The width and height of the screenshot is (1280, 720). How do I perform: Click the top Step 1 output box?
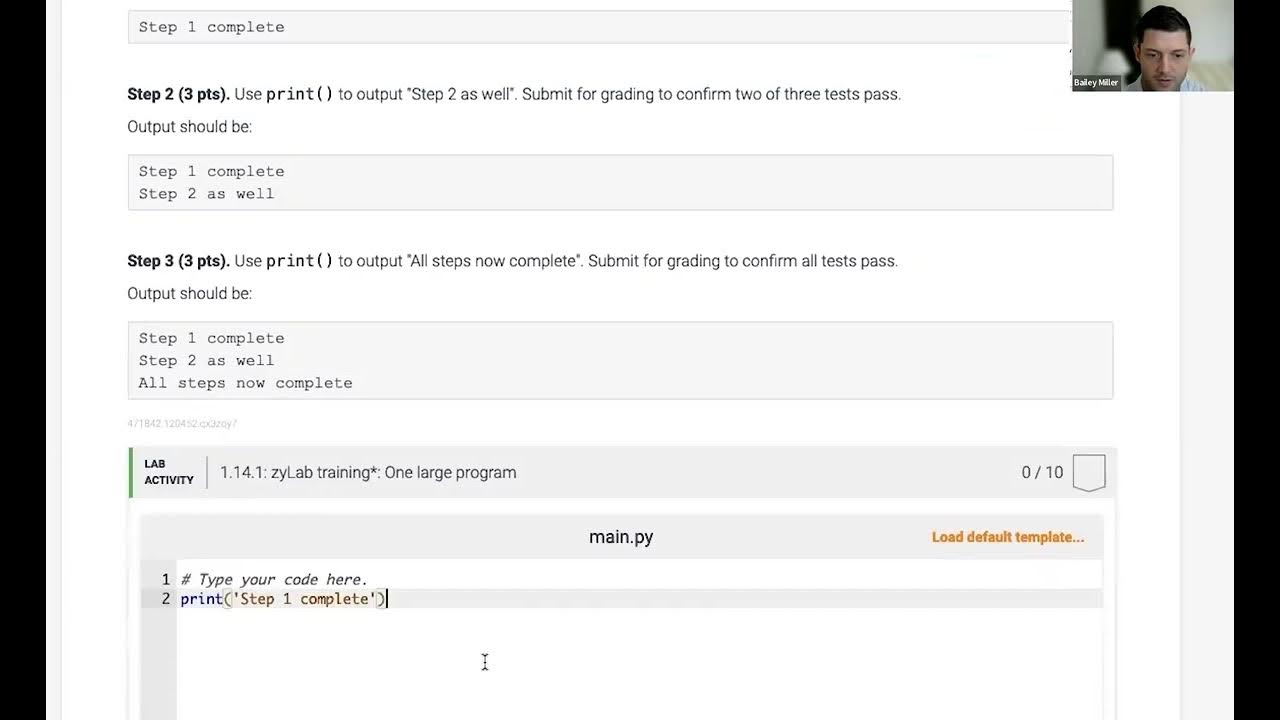point(600,27)
